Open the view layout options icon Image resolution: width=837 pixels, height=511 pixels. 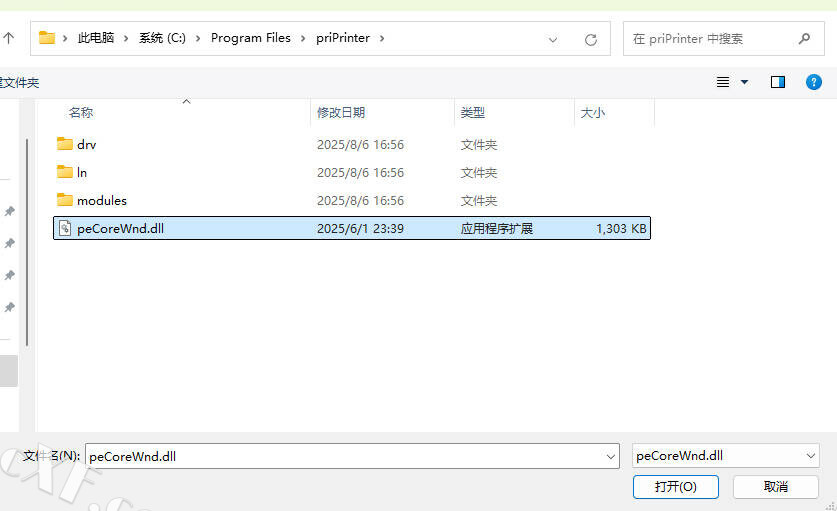(723, 82)
